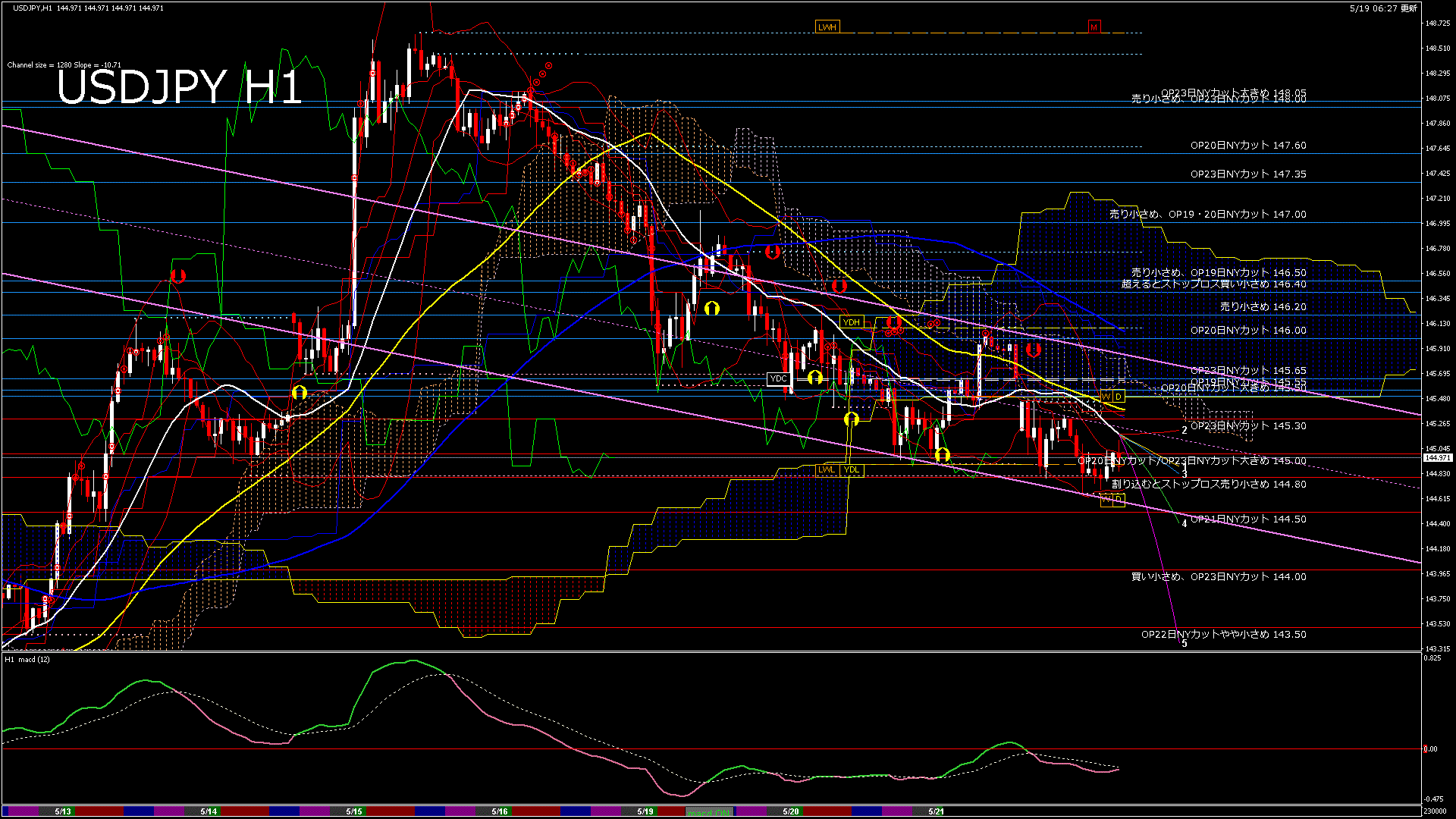
Task: Select the OP23日NYカット 147.35 order label
Action: 1247,174
